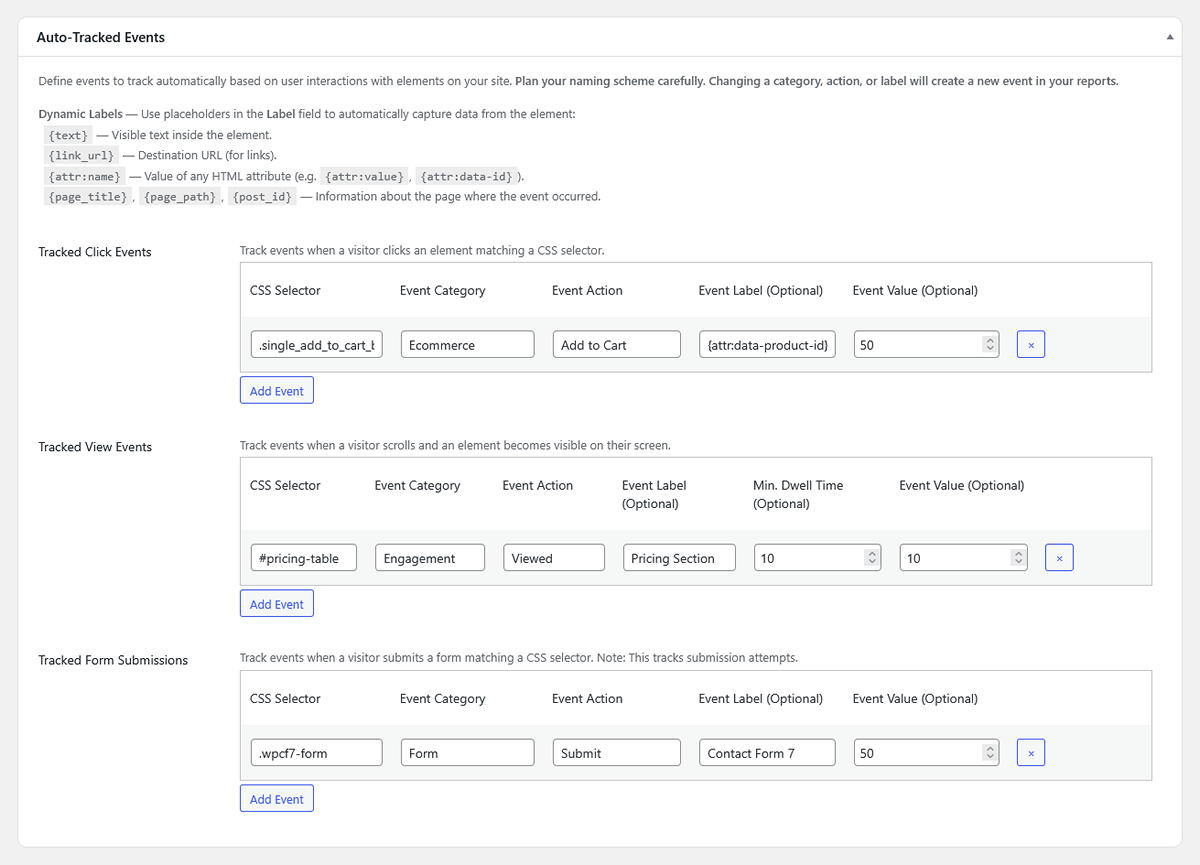1200x865 pixels.
Task: Add a new tracked form submission
Action: pyautogui.click(x=276, y=798)
